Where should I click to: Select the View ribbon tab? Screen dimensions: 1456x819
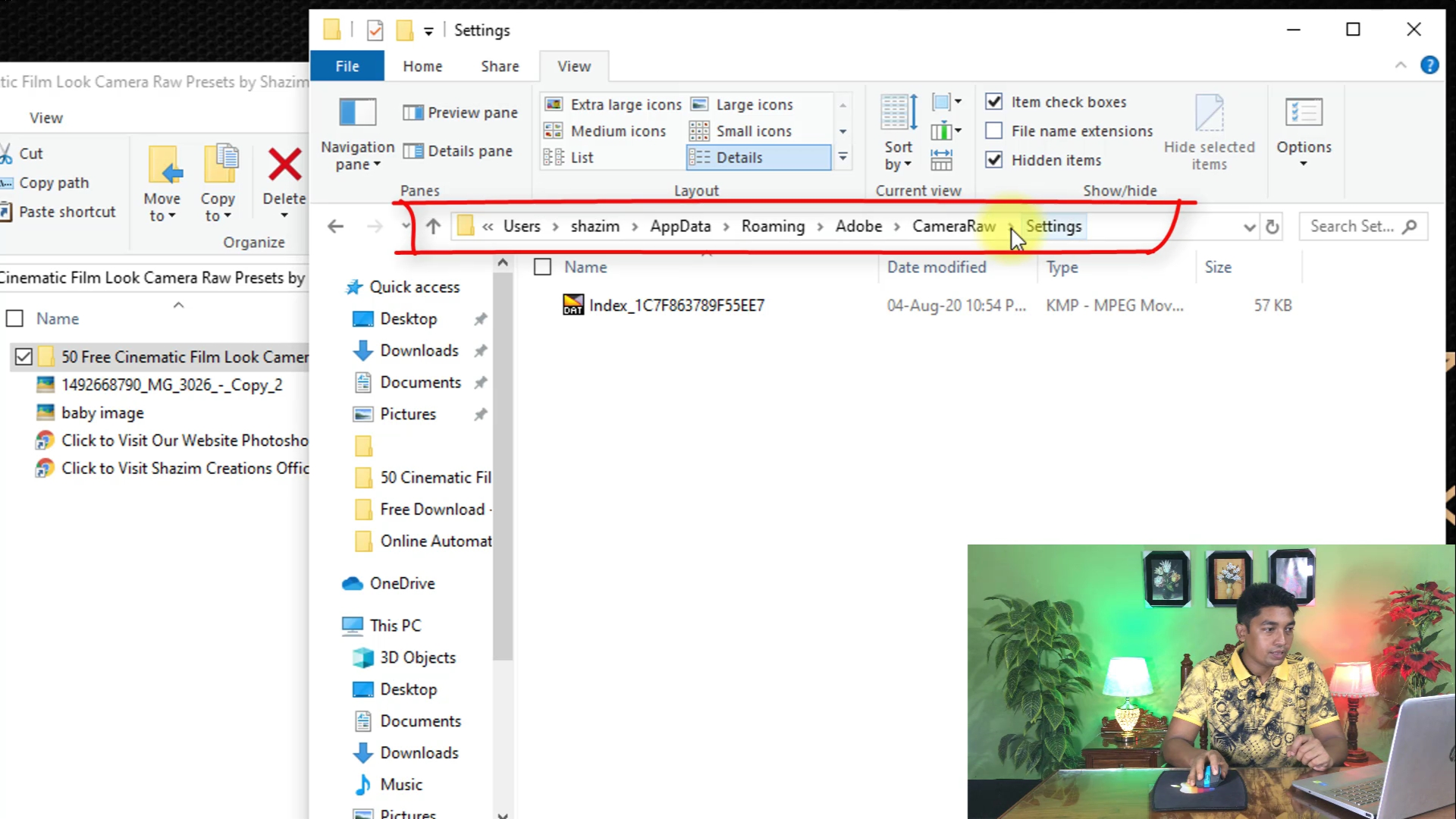click(x=574, y=66)
